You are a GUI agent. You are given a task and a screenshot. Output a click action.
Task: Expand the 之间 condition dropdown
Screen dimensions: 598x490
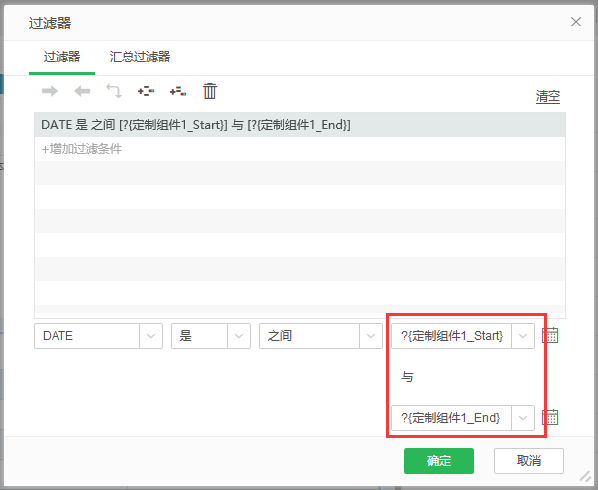point(370,336)
